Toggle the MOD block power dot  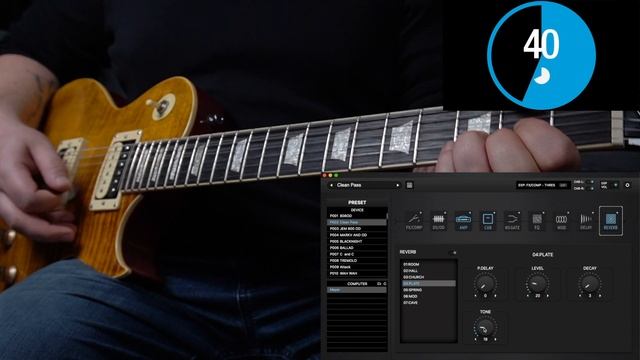coord(568,213)
